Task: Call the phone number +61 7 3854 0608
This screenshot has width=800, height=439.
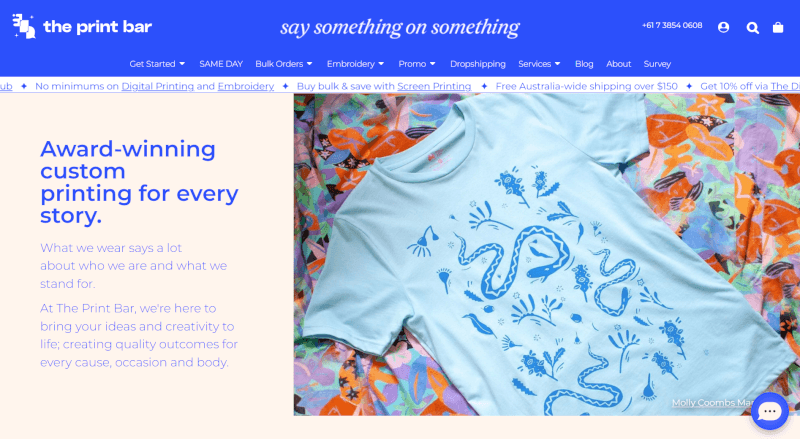Action: [x=672, y=26]
